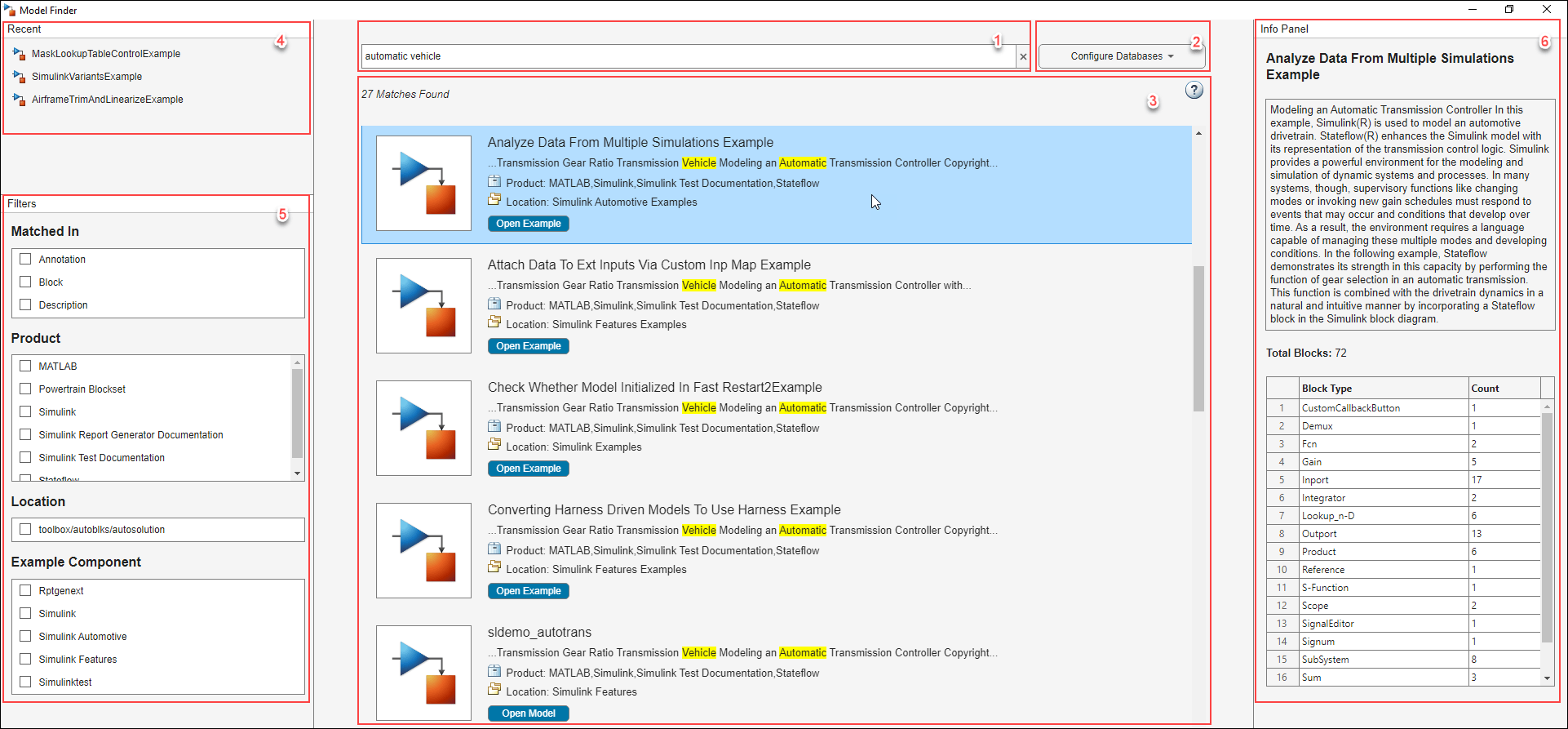Click Product list scroll down arrow
This screenshot has width=1568, height=729.
[x=297, y=473]
